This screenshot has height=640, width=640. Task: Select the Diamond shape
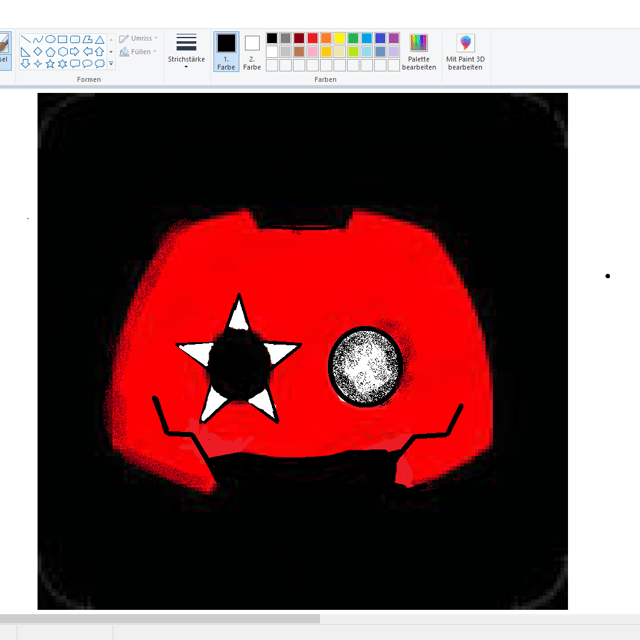tap(38, 51)
